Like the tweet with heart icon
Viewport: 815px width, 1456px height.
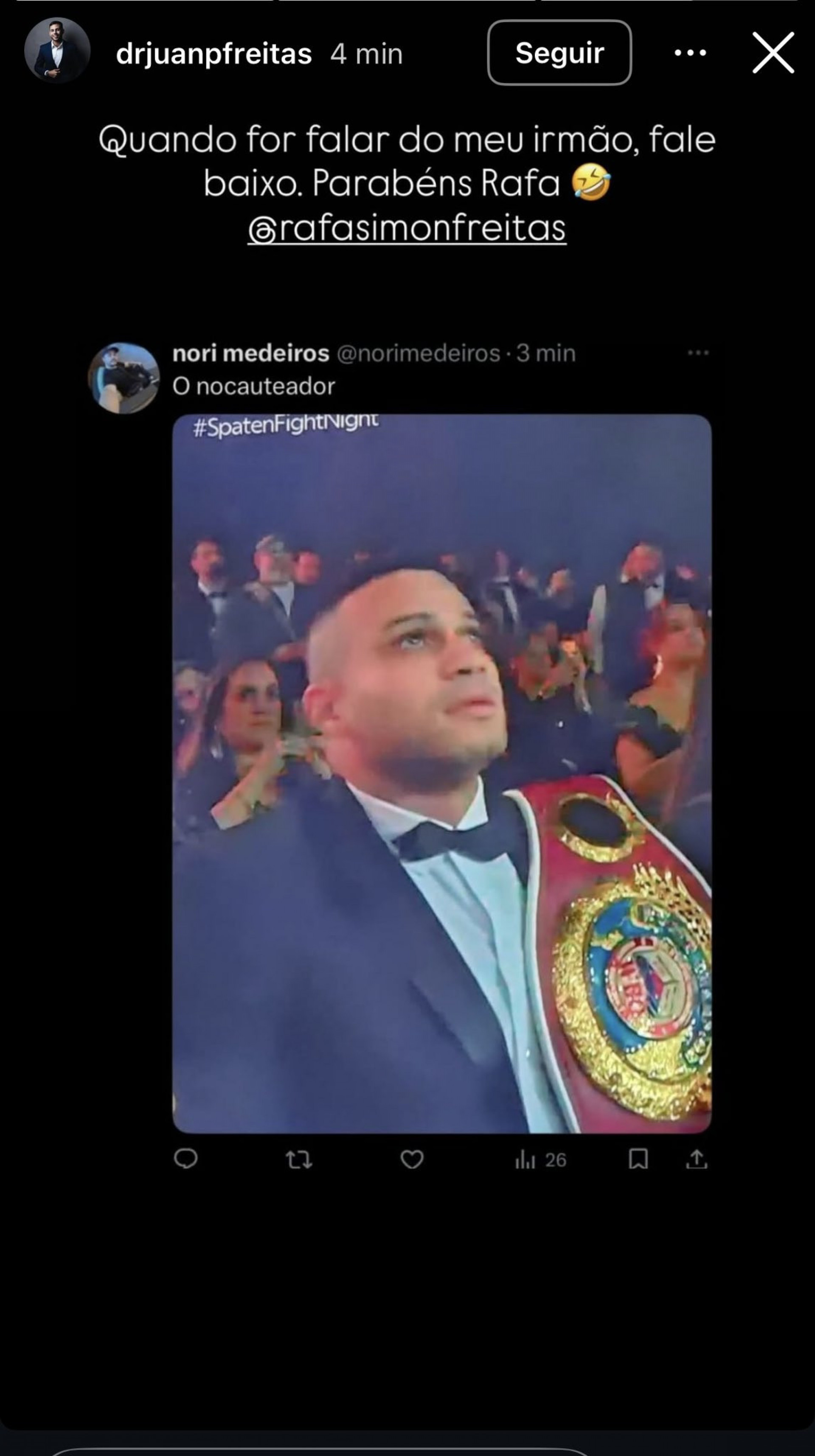point(412,1159)
